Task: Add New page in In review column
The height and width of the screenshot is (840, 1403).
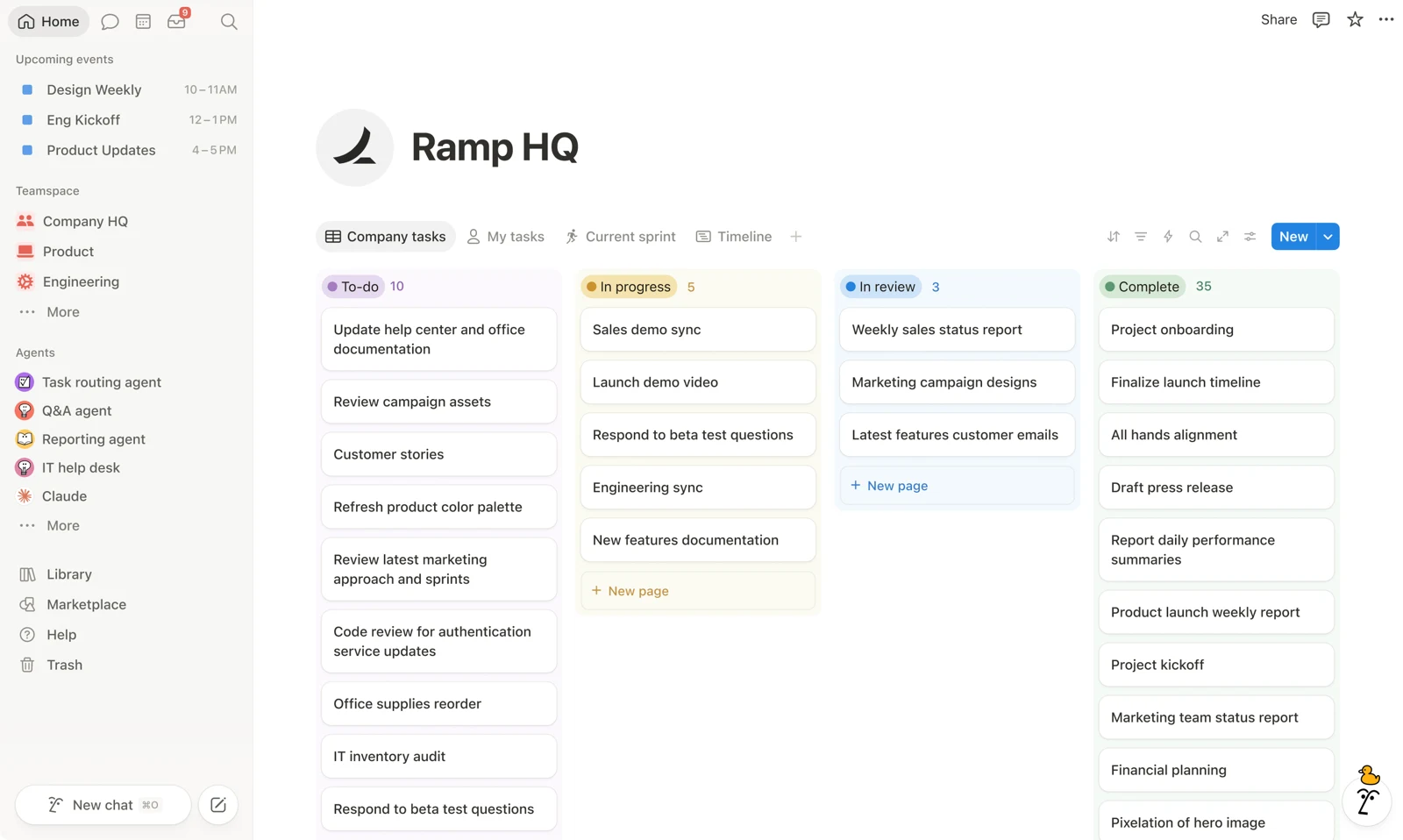Action: point(957,486)
